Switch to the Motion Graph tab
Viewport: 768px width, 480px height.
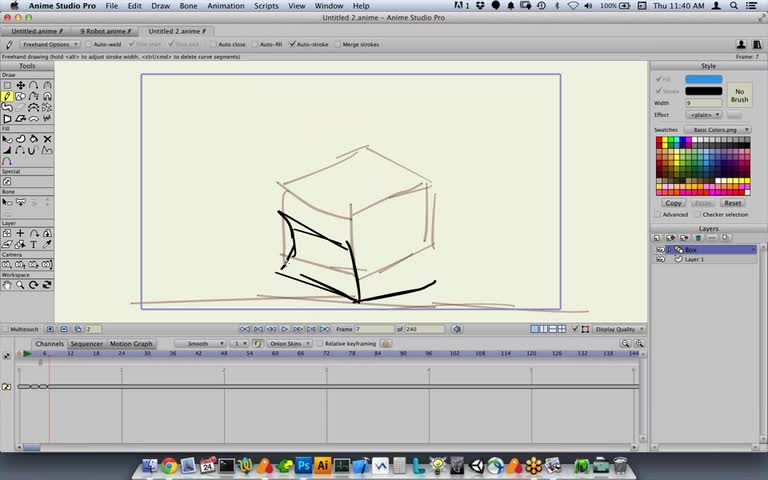click(131, 344)
